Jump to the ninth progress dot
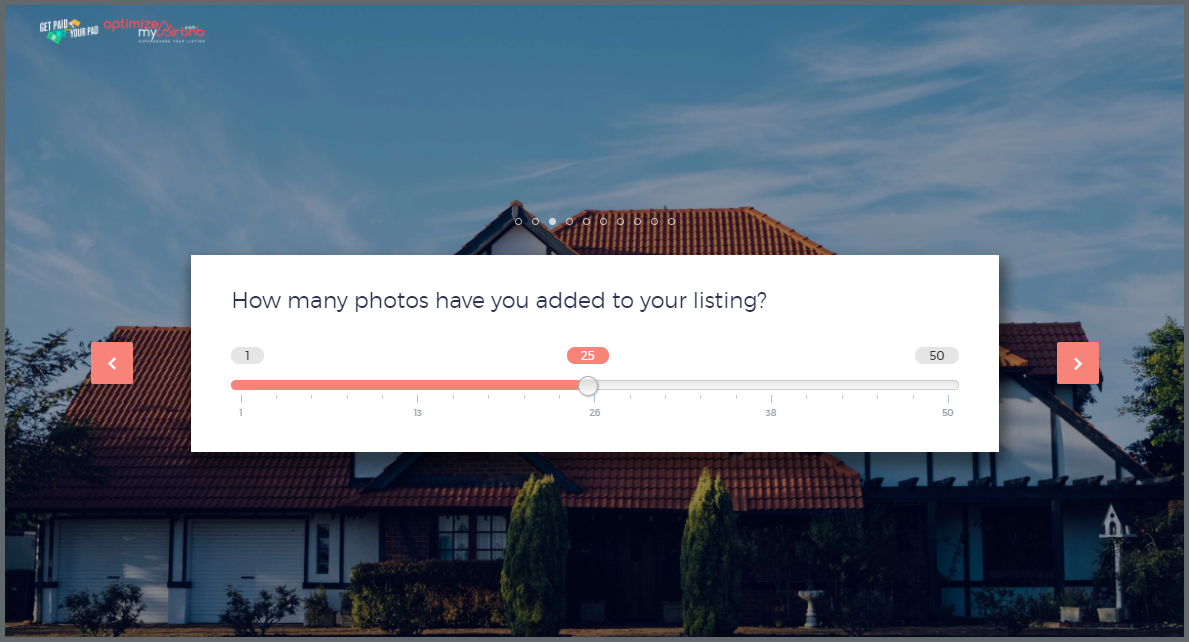Image resolution: width=1189 pixels, height=642 pixels. click(x=654, y=221)
